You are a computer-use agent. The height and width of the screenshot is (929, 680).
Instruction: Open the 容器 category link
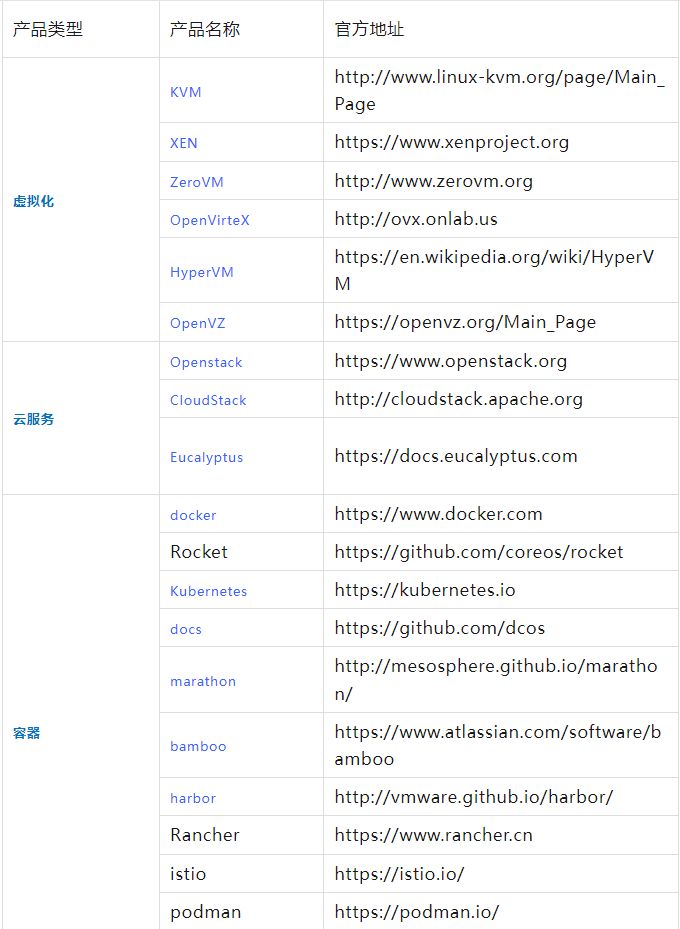(27, 733)
